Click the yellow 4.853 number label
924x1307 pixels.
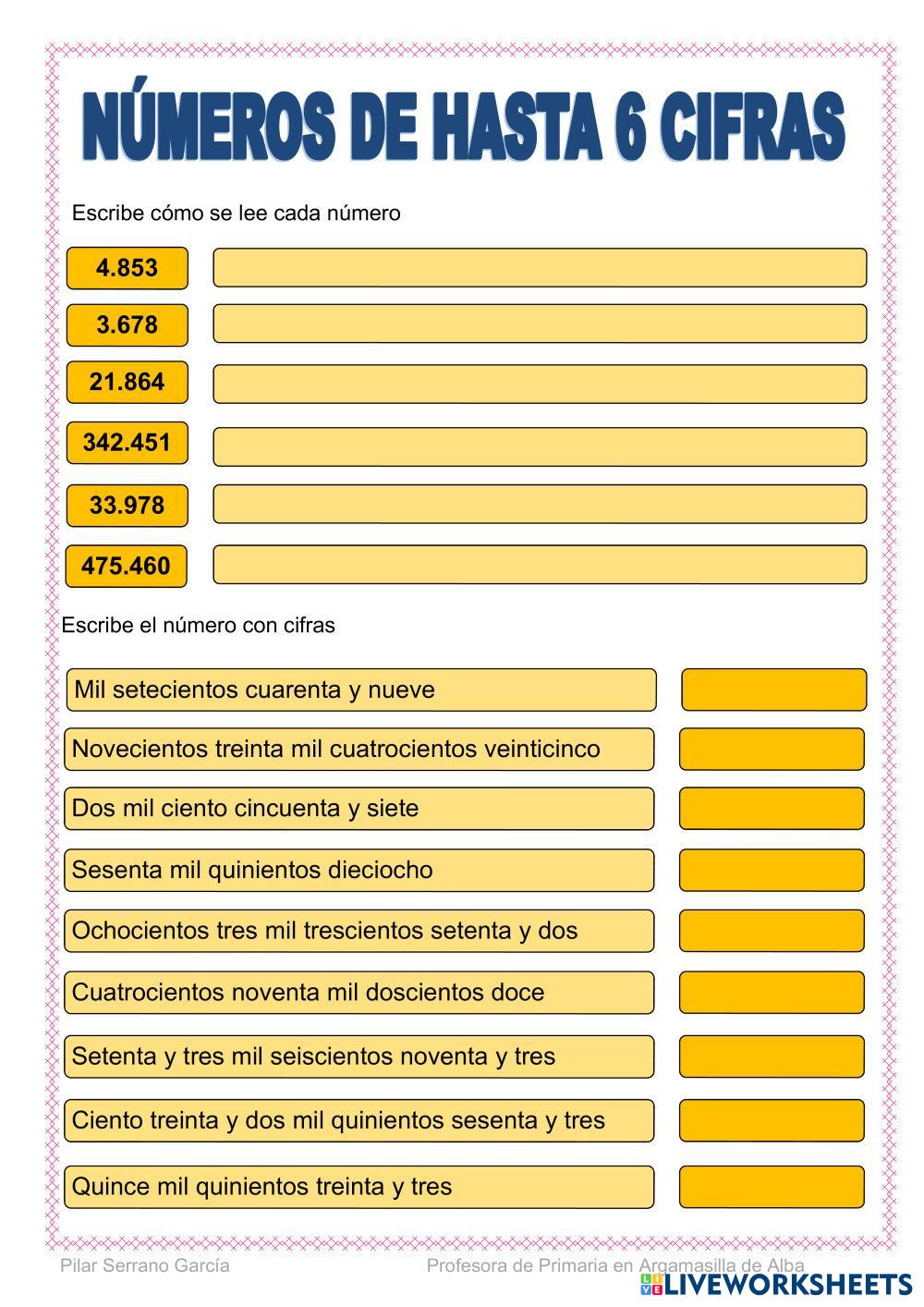pyautogui.click(x=127, y=268)
